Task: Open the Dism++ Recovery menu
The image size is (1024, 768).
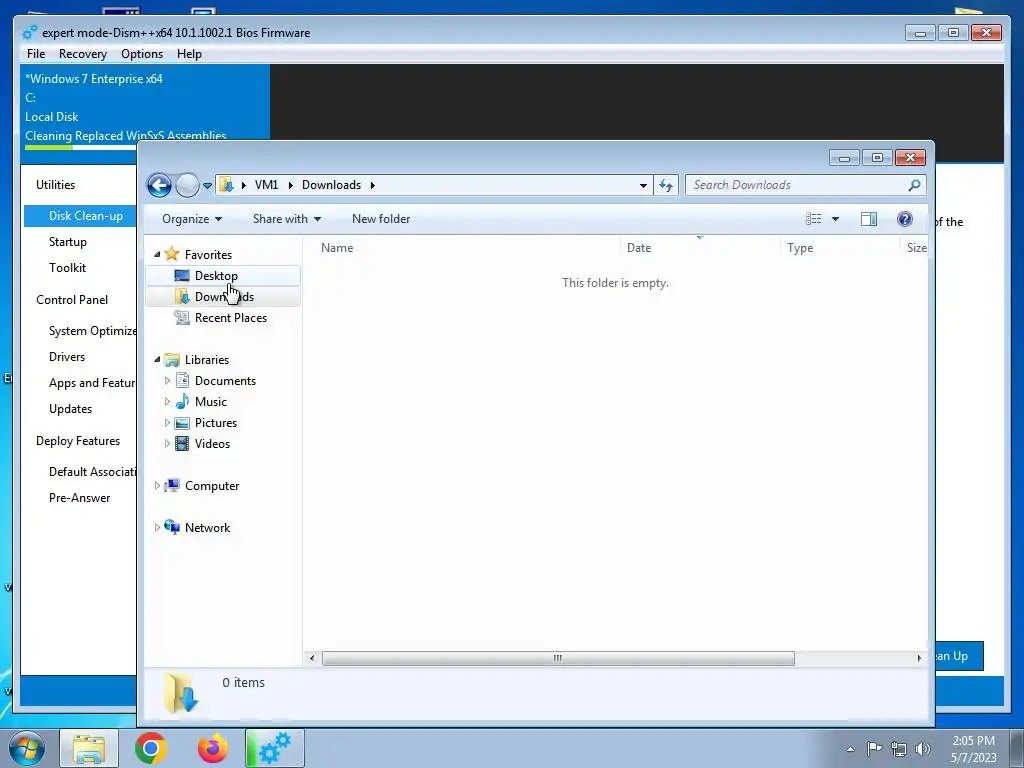Action: pos(82,54)
